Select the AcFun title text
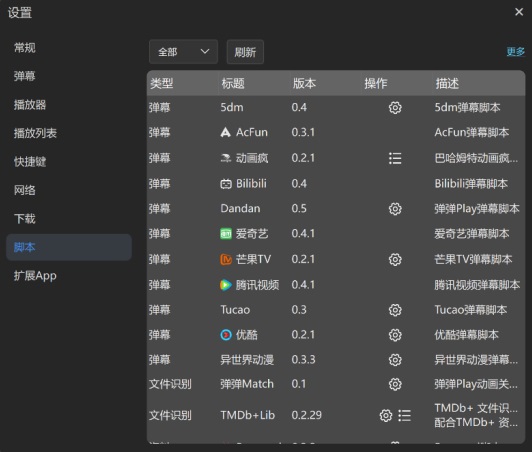Viewport: 532px width, 452px height. (x=252, y=132)
